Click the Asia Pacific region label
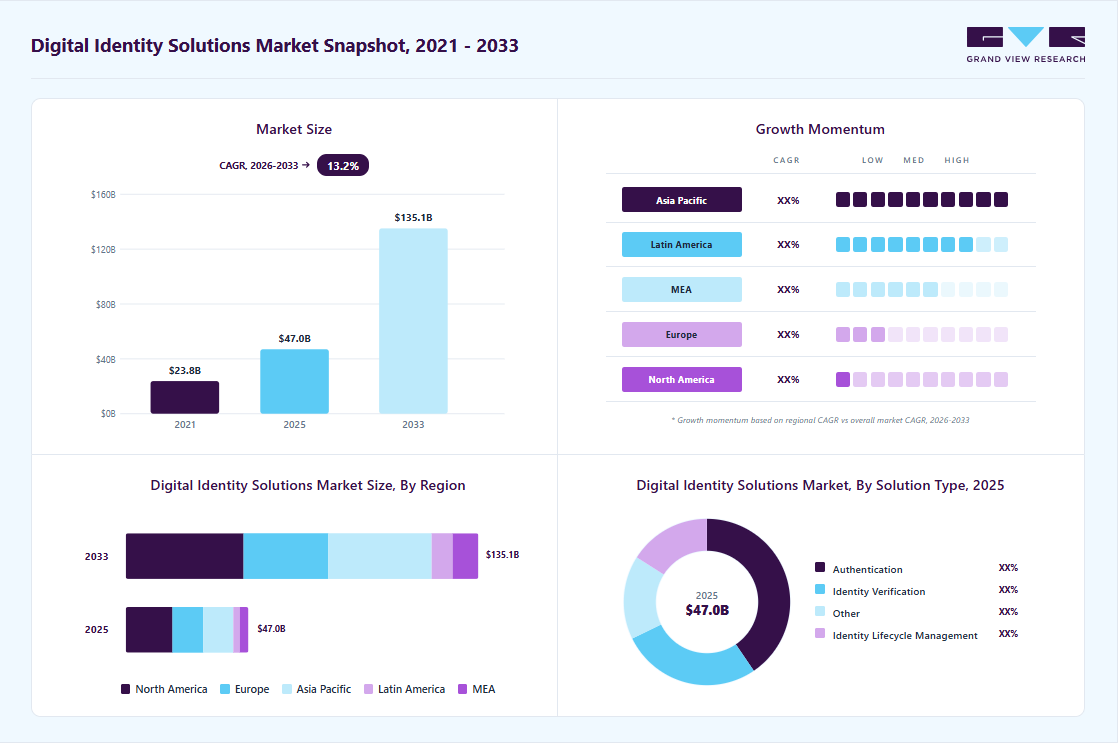The height and width of the screenshot is (743, 1118). [x=682, y=200]
